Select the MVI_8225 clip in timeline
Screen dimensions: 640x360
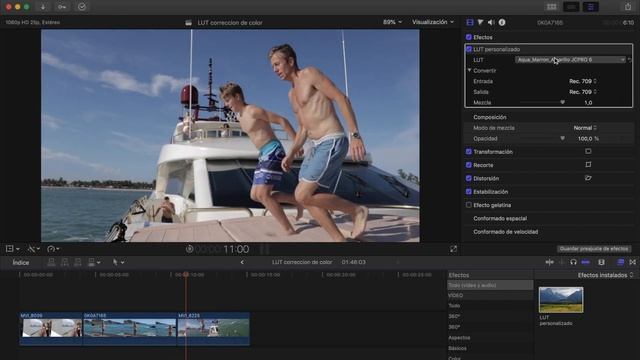[213, 329]
